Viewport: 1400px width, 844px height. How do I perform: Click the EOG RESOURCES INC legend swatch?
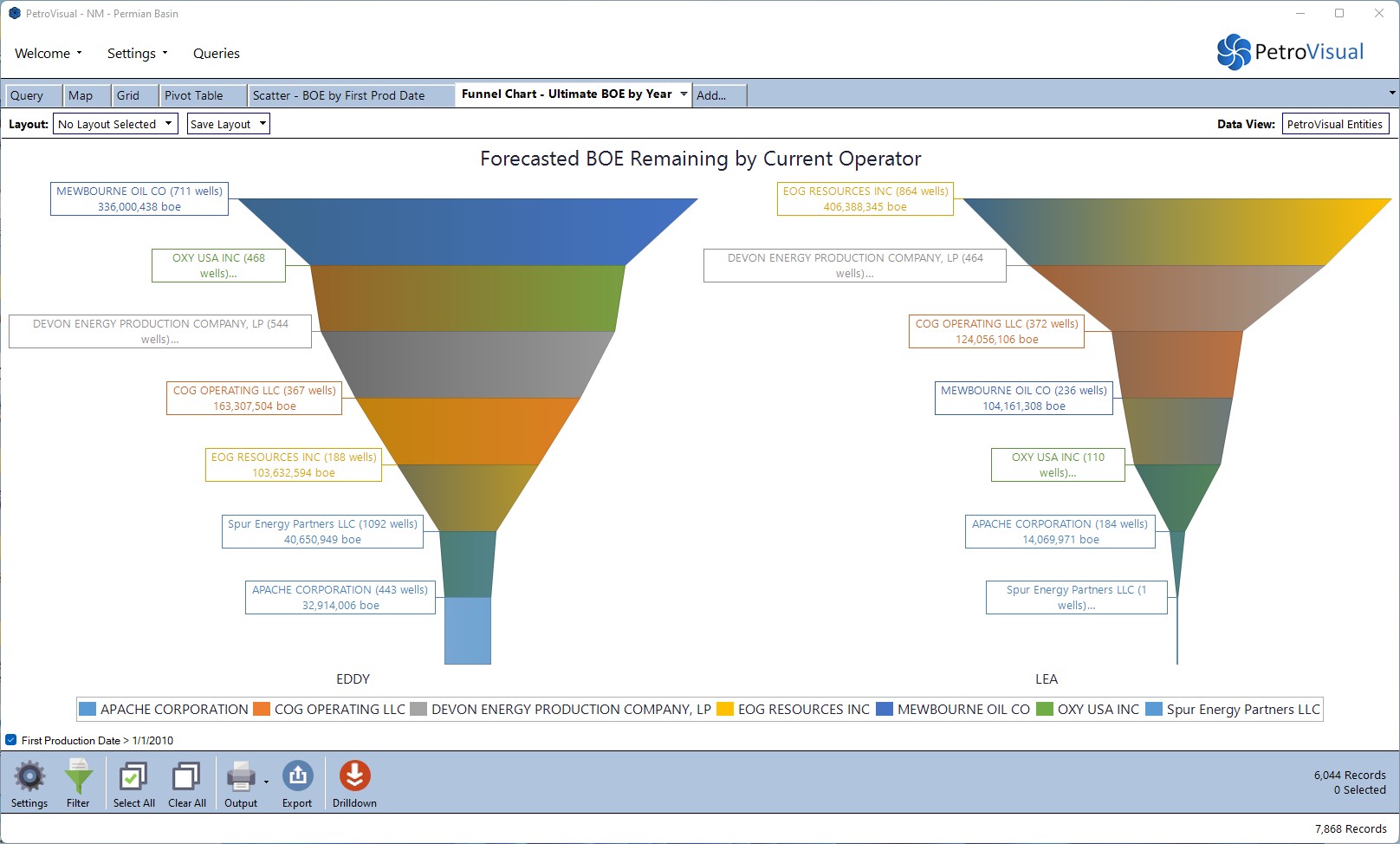coord(725,709)
